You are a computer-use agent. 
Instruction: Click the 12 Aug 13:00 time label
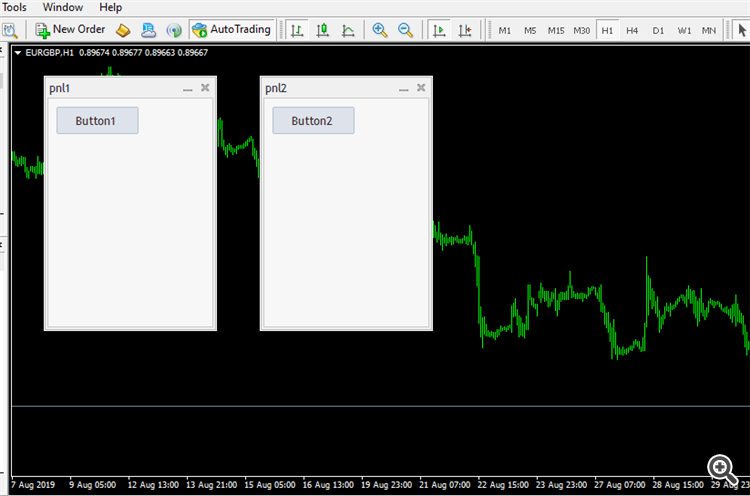pos(153,485)
